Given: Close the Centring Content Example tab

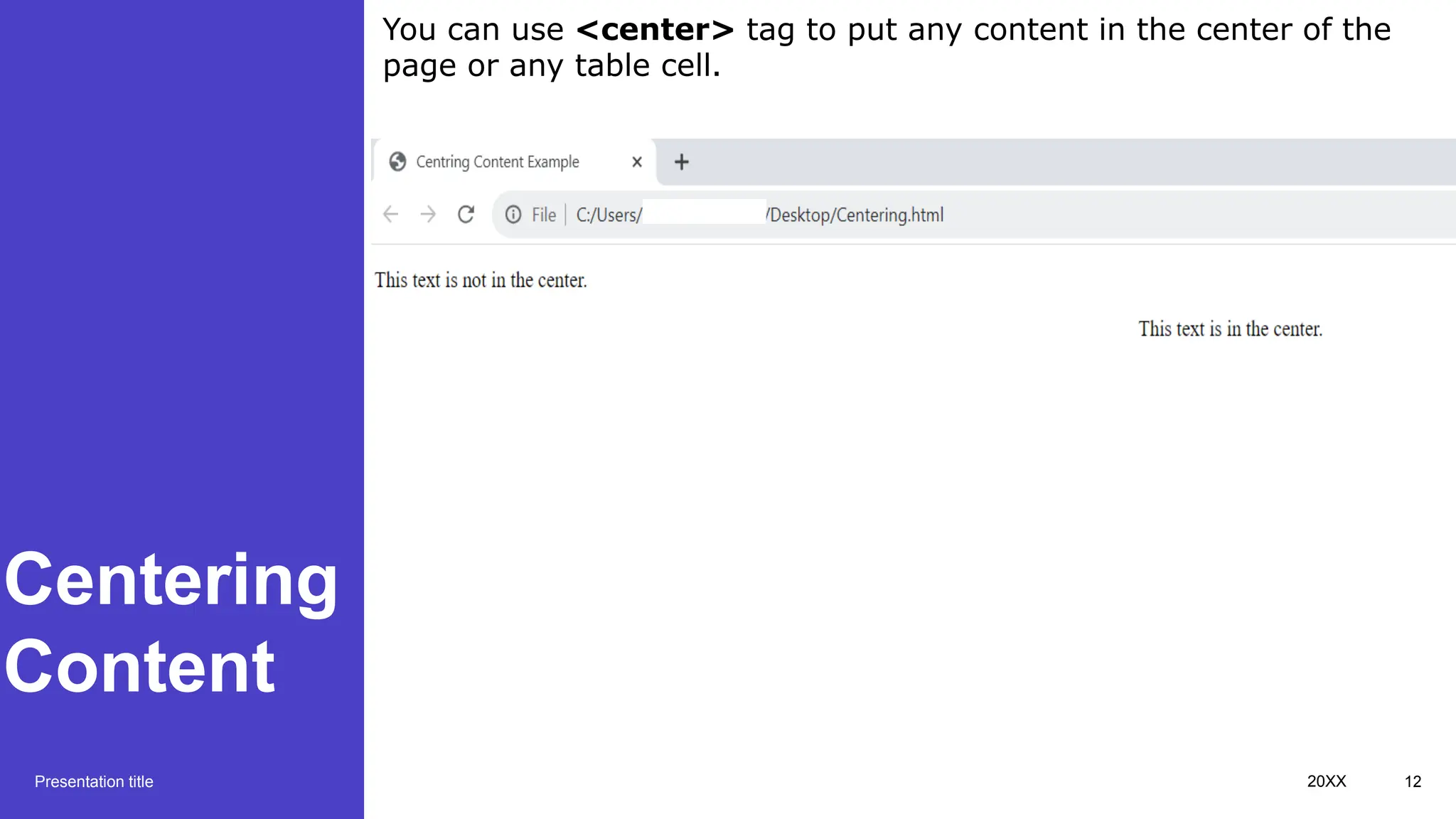Looking at the screenshot, I should point(637,162).
